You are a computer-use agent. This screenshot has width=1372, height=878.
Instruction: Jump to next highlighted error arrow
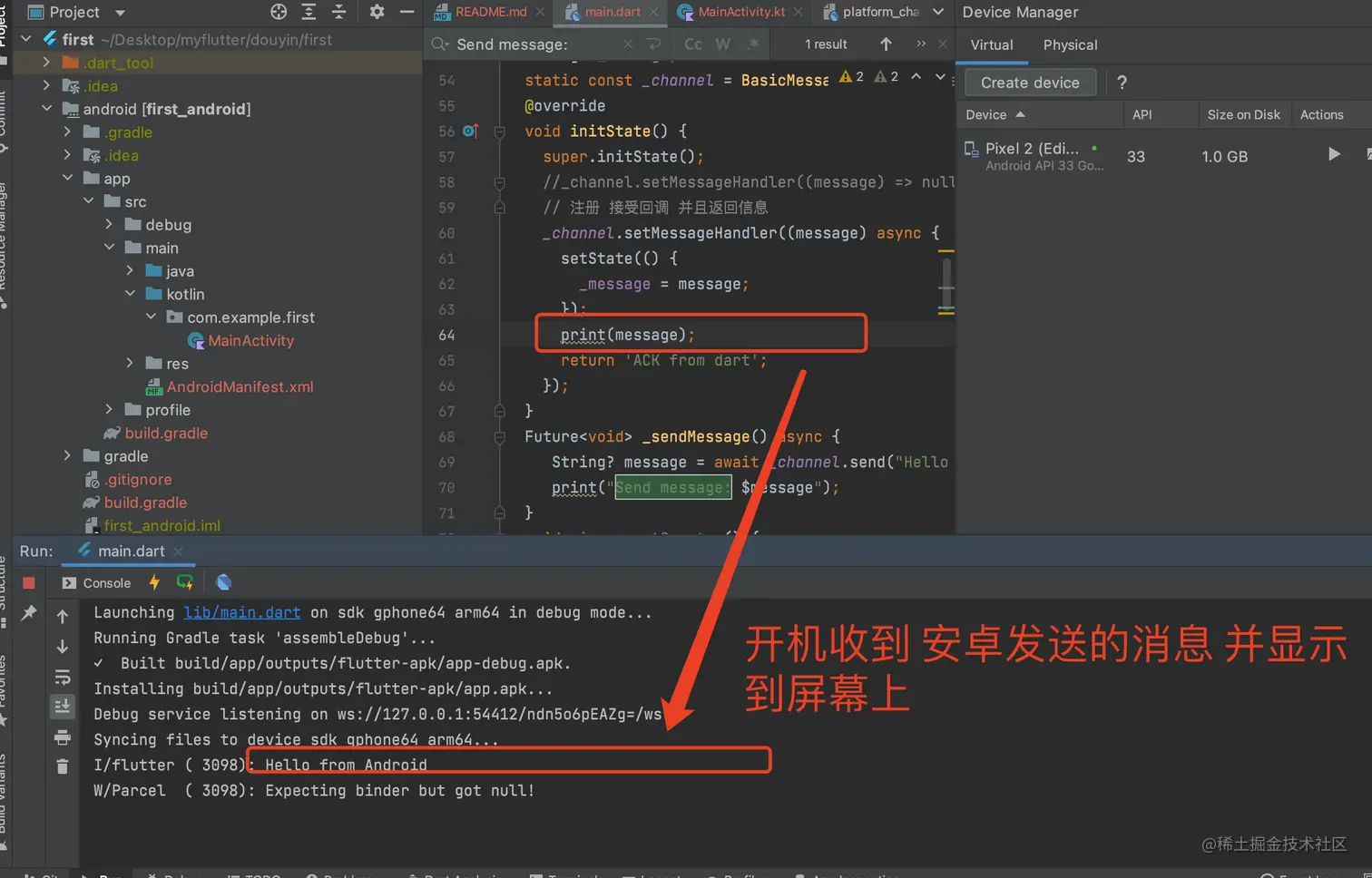[940, 76]
